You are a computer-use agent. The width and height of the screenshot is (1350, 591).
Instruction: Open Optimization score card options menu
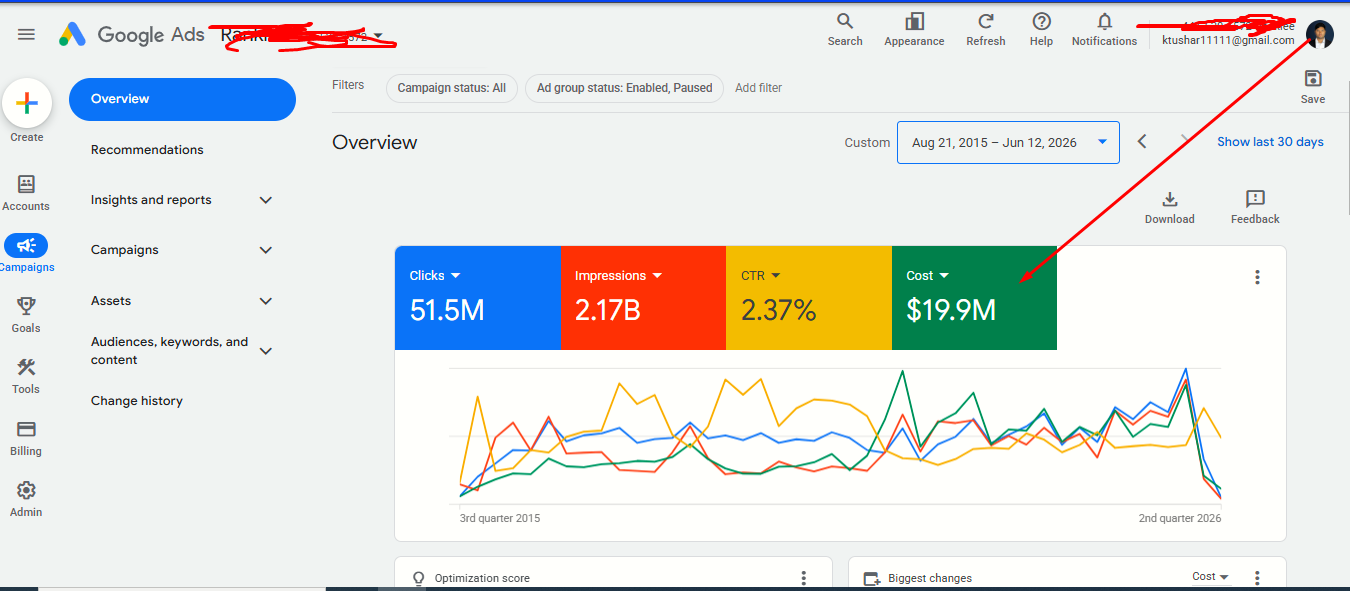(803, 578)
